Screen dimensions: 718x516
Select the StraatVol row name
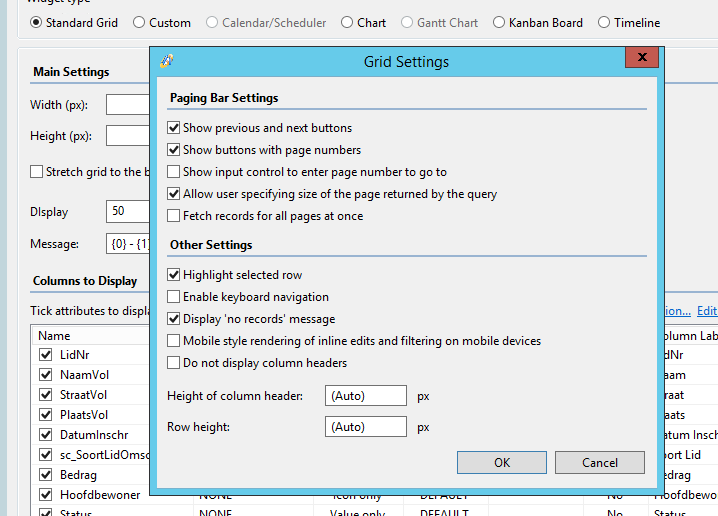tap(83, 395)
